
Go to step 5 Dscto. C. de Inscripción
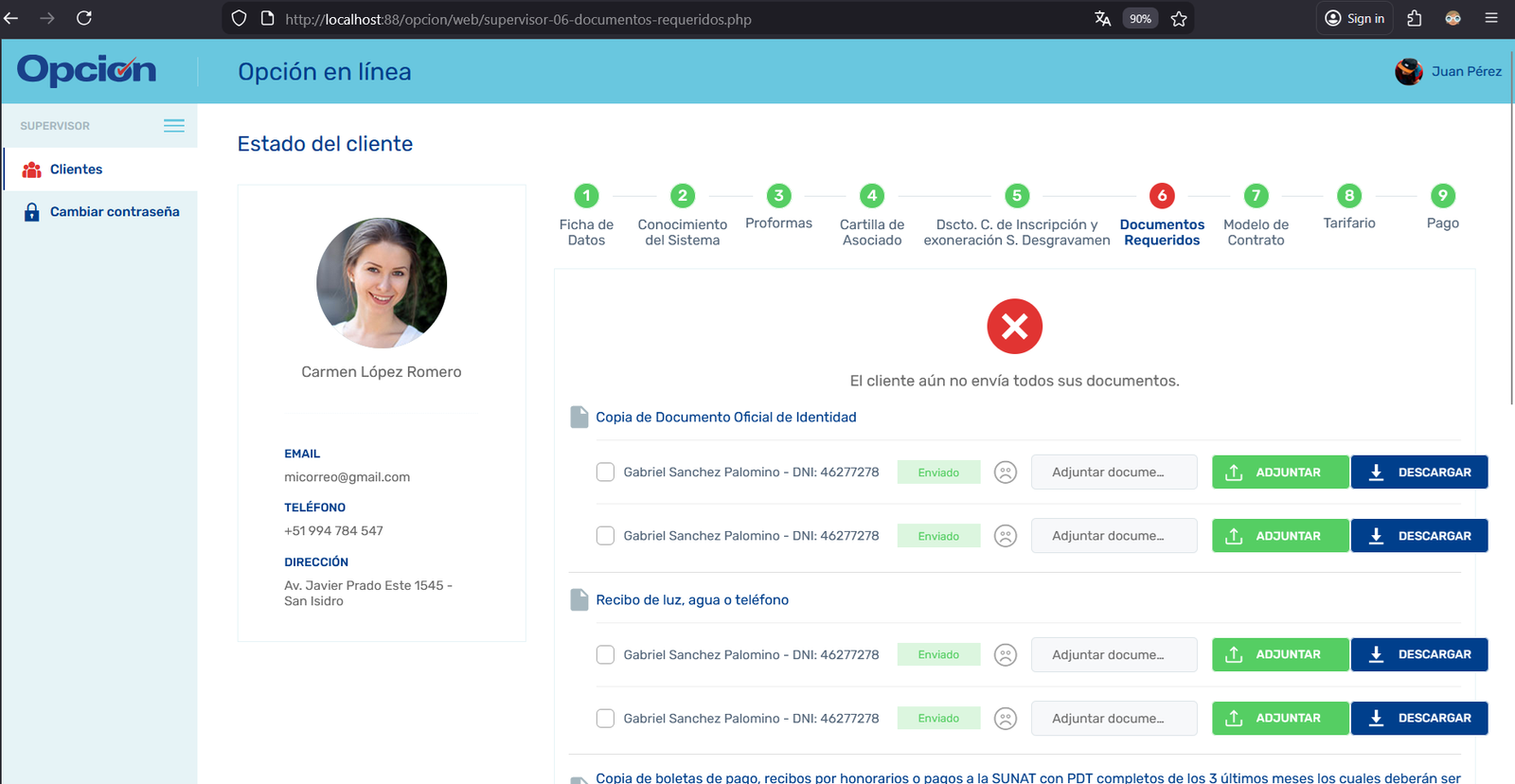[x=1017, y=215]
